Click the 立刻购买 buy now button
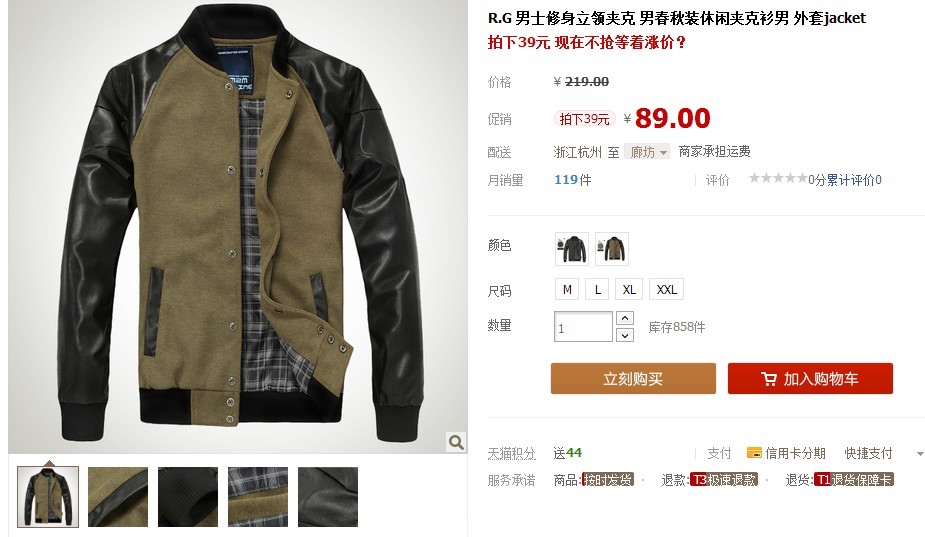This screenshot has width=925, height=537. (x=634, y=379)
